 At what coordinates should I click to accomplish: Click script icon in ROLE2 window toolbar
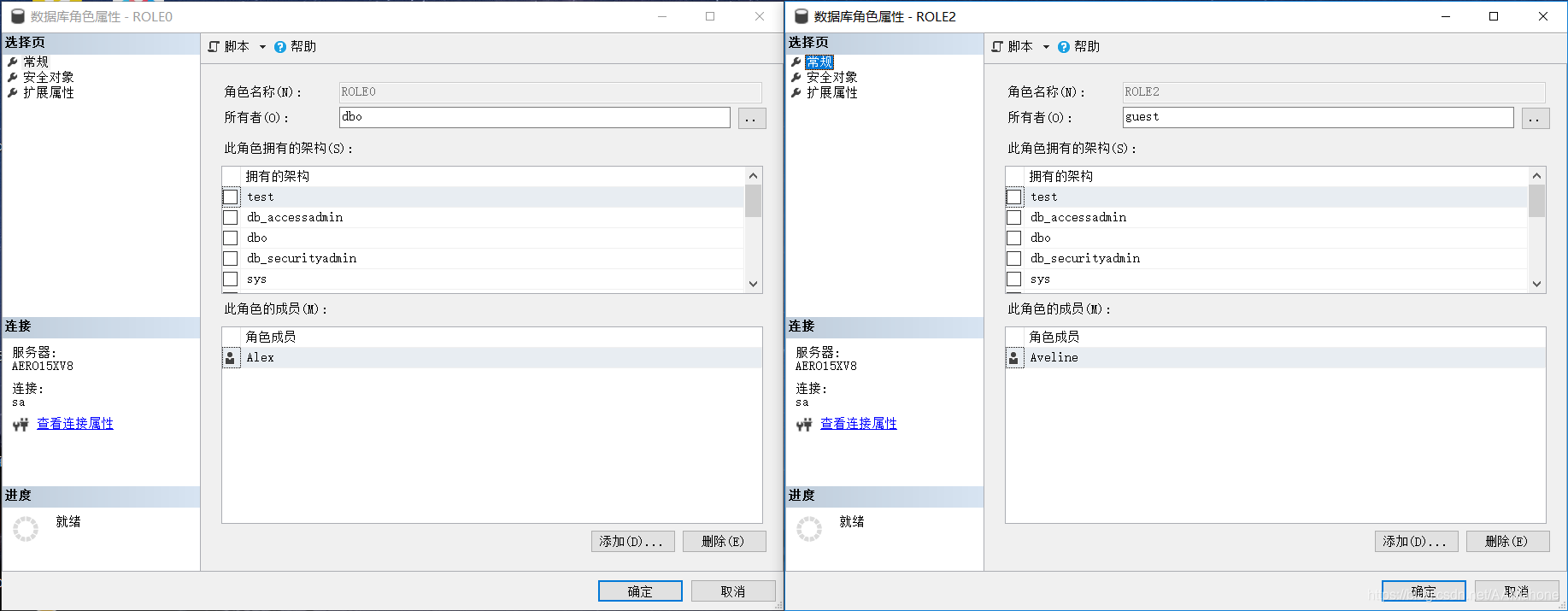click(x=997, y=47)
